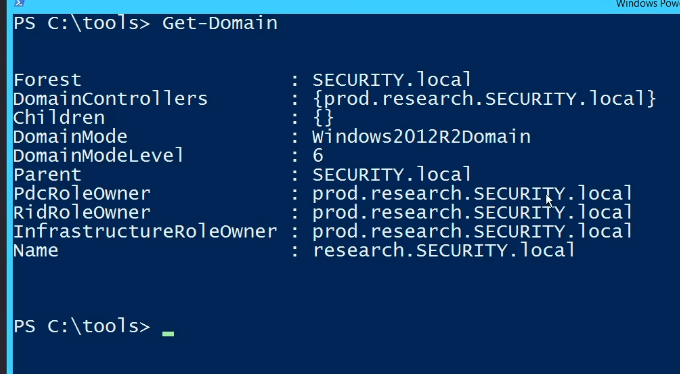The width and height of the screenshot is (680, 374).
Task: Click the RidRoleOwner hostname value
Action: click(472, 213)
